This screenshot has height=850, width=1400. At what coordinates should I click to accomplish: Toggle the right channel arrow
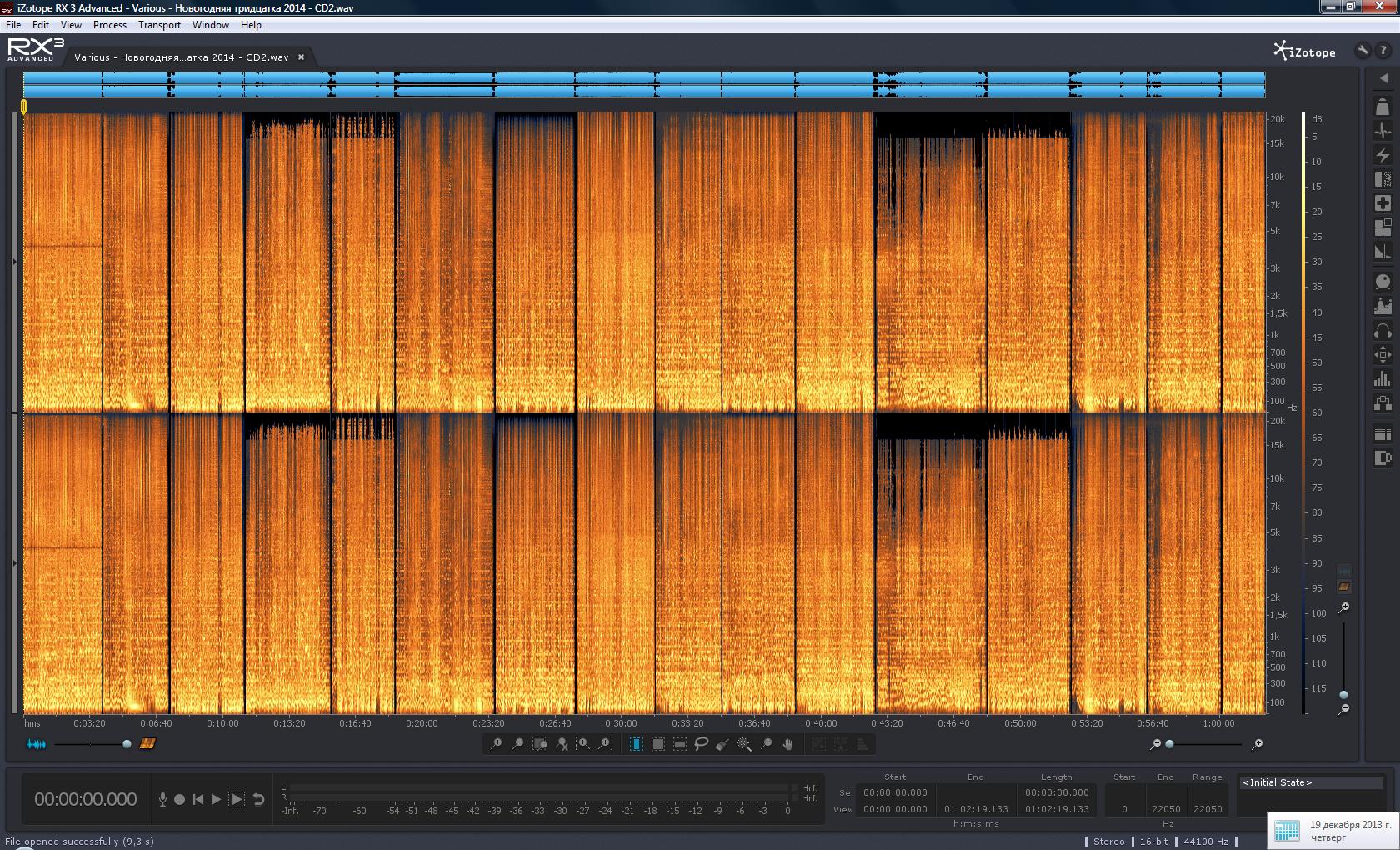[14, 563]
